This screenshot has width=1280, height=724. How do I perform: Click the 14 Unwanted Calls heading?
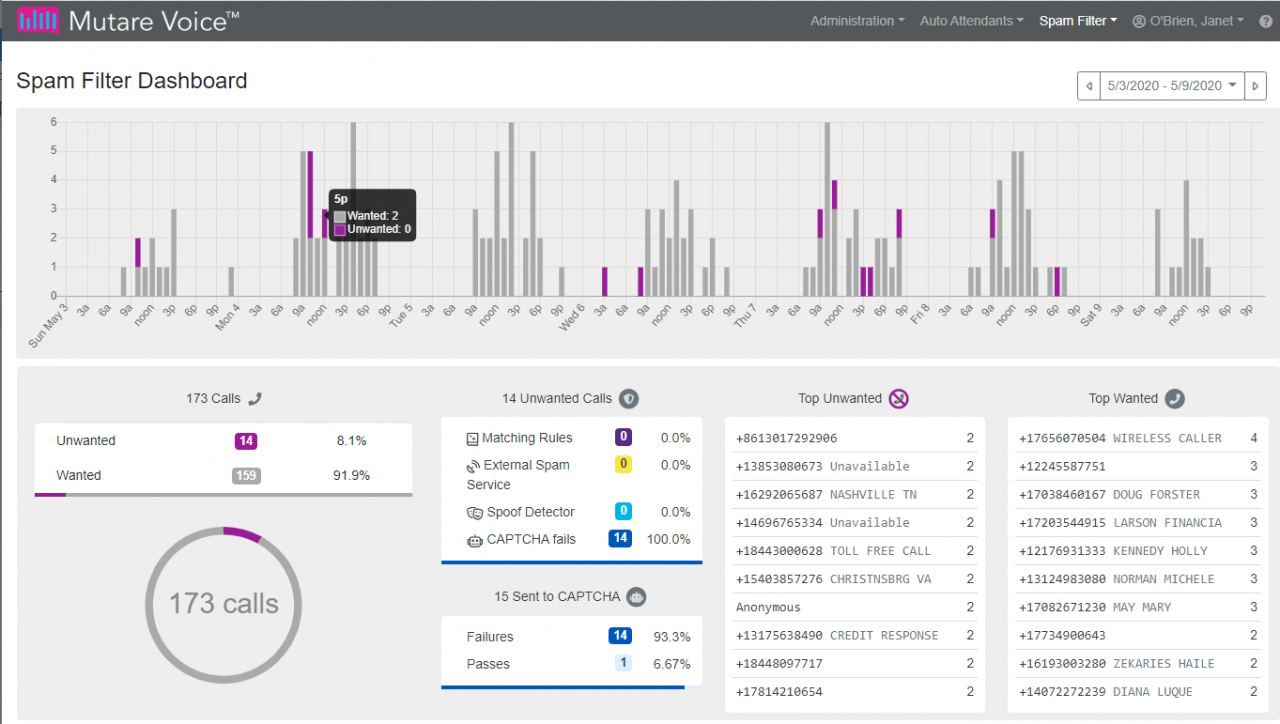click(x=557, y=398)
